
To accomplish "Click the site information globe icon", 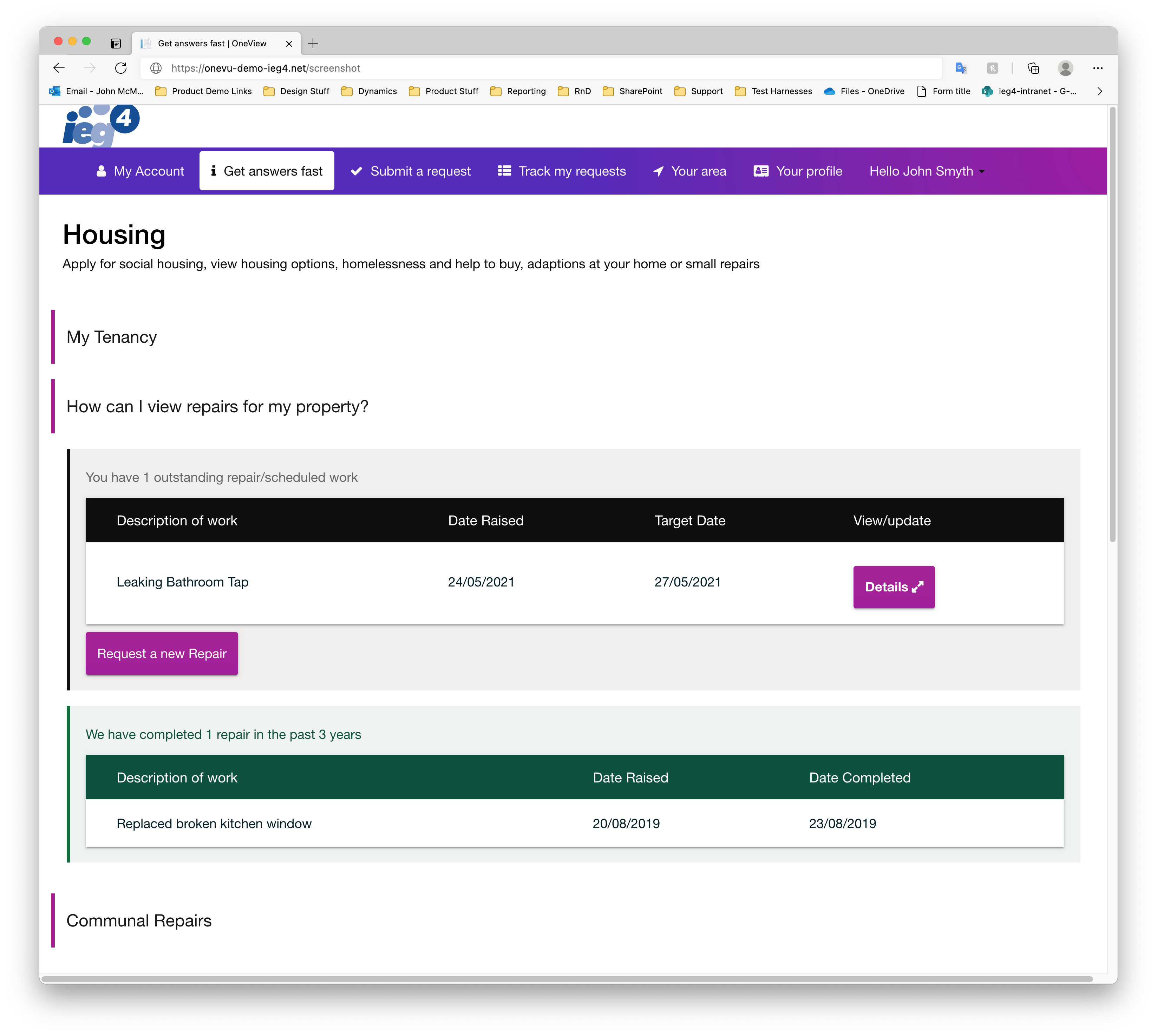I will point(156,68).
